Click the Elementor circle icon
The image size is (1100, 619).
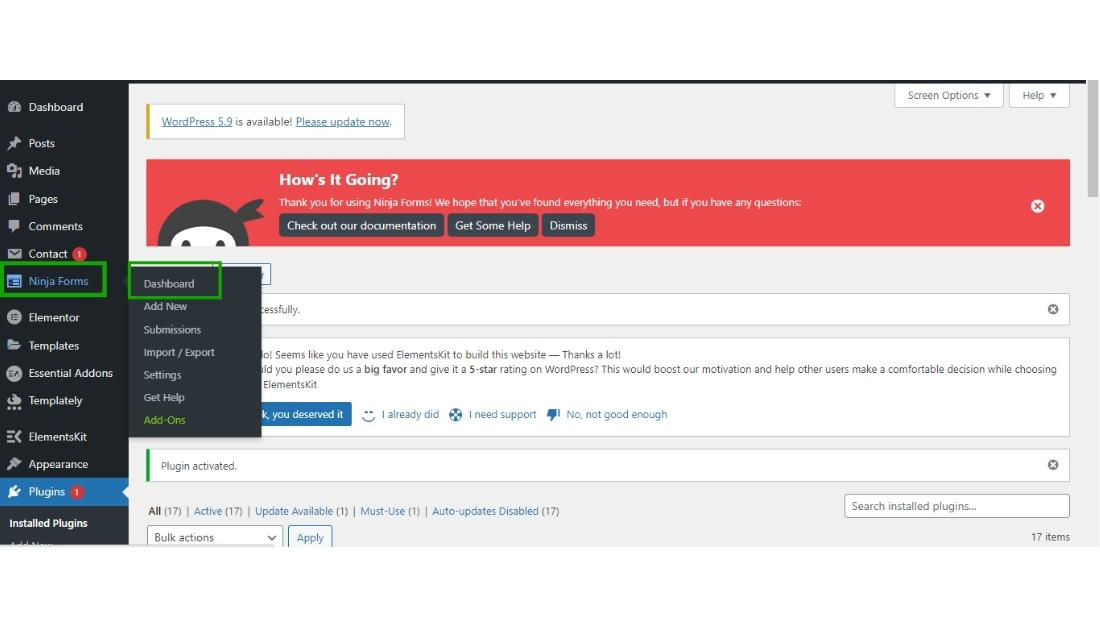(14, 317)
